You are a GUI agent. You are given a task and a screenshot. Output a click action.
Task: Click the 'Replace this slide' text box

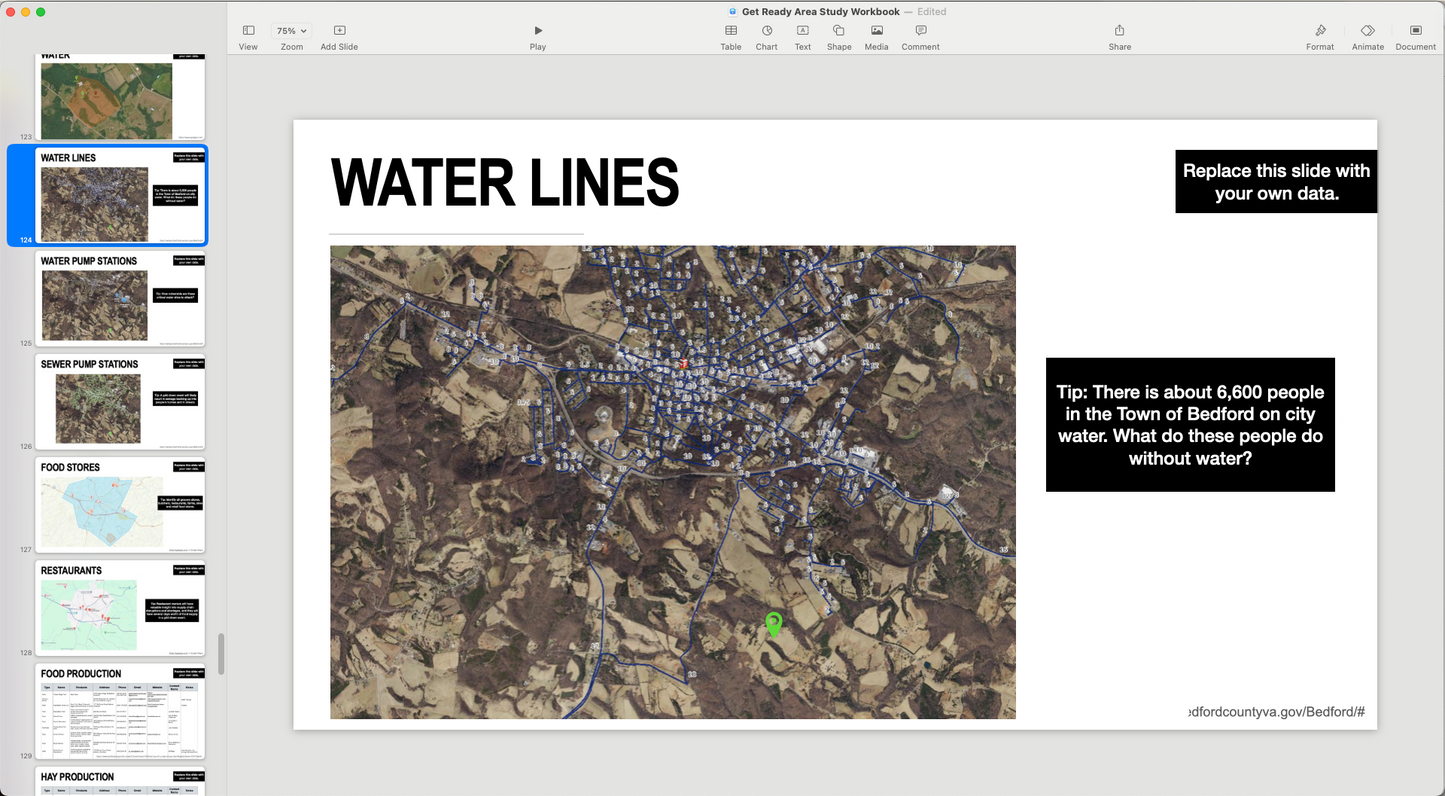pos(1276,182)
